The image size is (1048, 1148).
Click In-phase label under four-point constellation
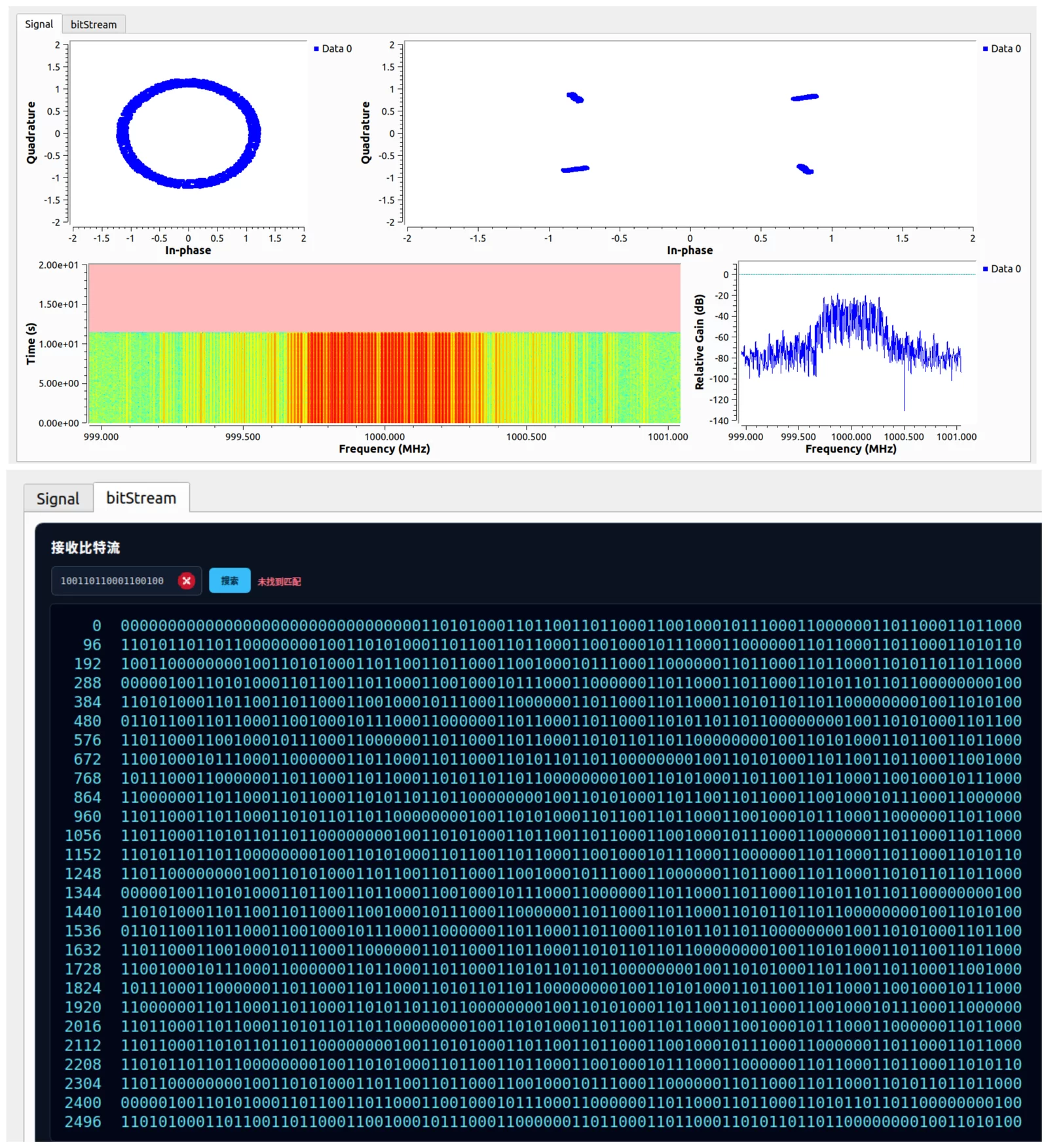690,250
